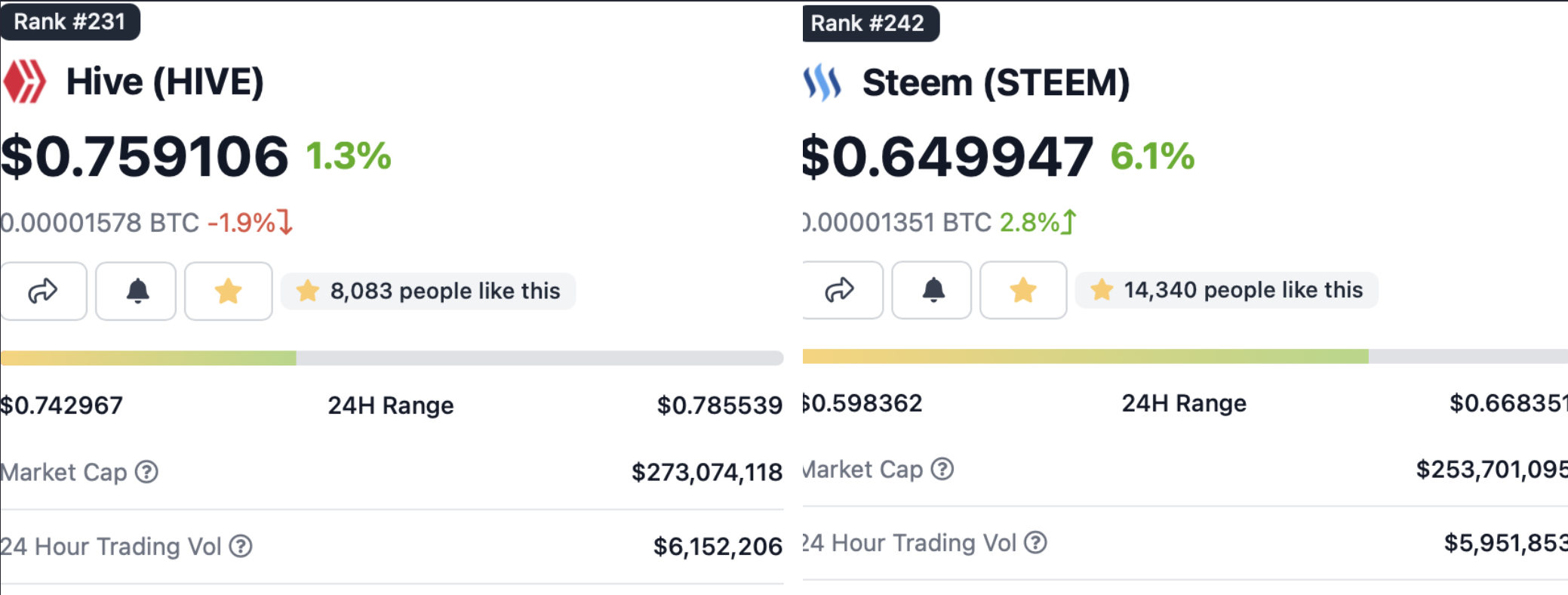Toggle the Hive favorite star button
The image size is (1568, 595).
click(x=228, y=291)
